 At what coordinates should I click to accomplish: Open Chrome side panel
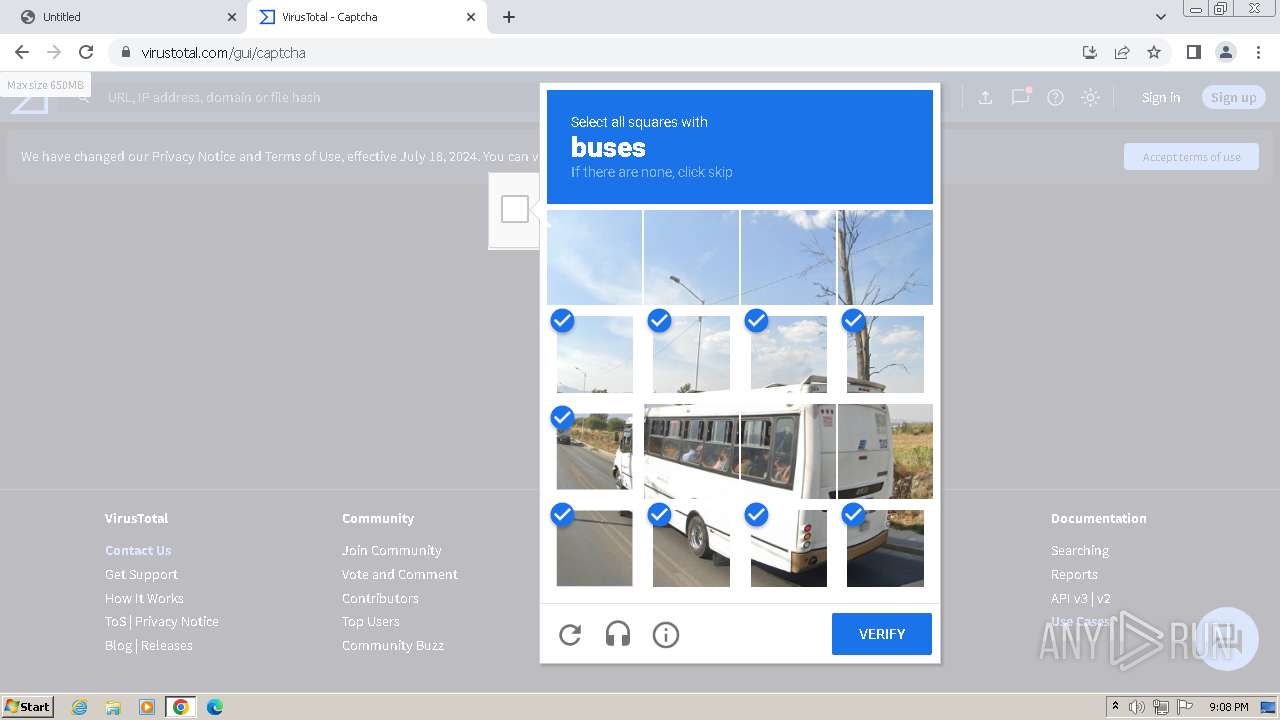point(1193,52)
